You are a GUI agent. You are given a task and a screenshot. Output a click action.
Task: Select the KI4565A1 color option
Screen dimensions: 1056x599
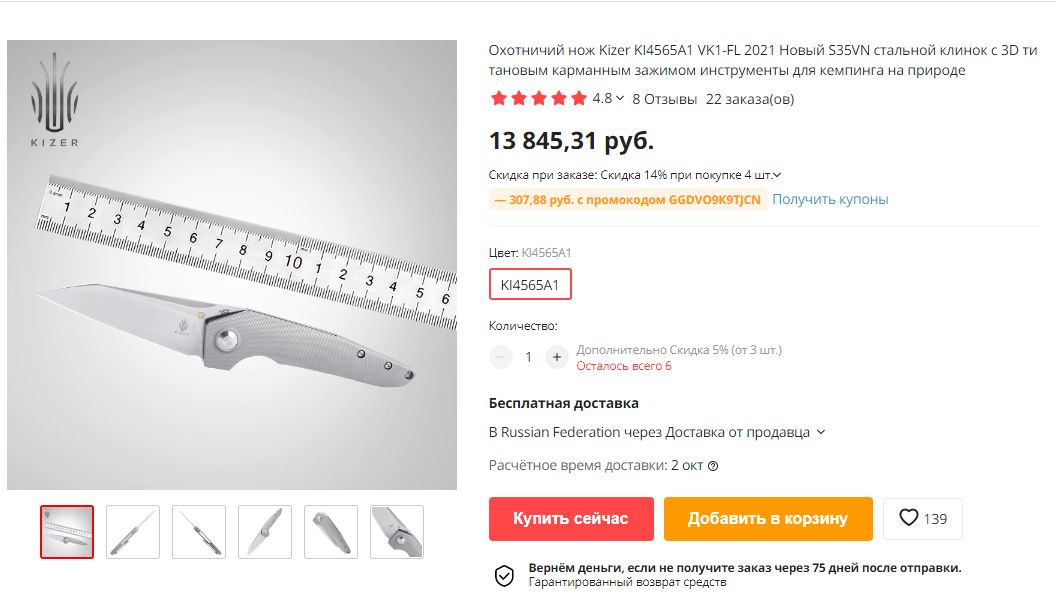(x=530, y=284)
